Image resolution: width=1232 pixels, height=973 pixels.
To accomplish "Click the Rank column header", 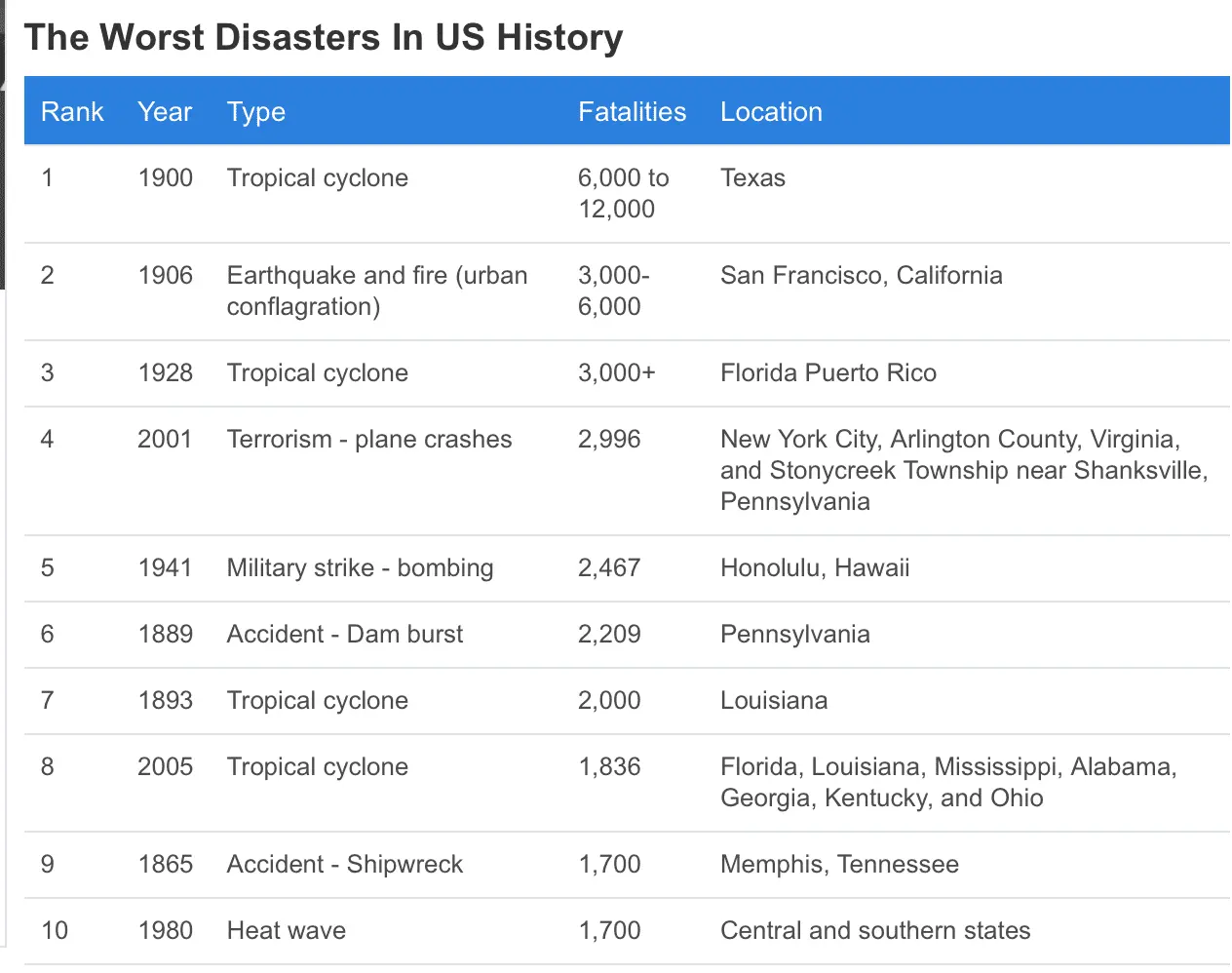I will (x=72, y=112).
